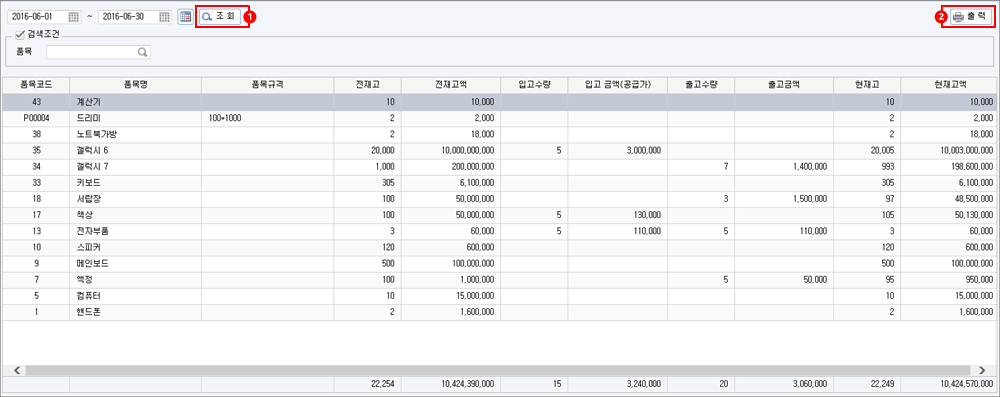Click 10,000,000,000 previous stock amount cell
This screenshot has height=397, width=1000.
(451, 151)
